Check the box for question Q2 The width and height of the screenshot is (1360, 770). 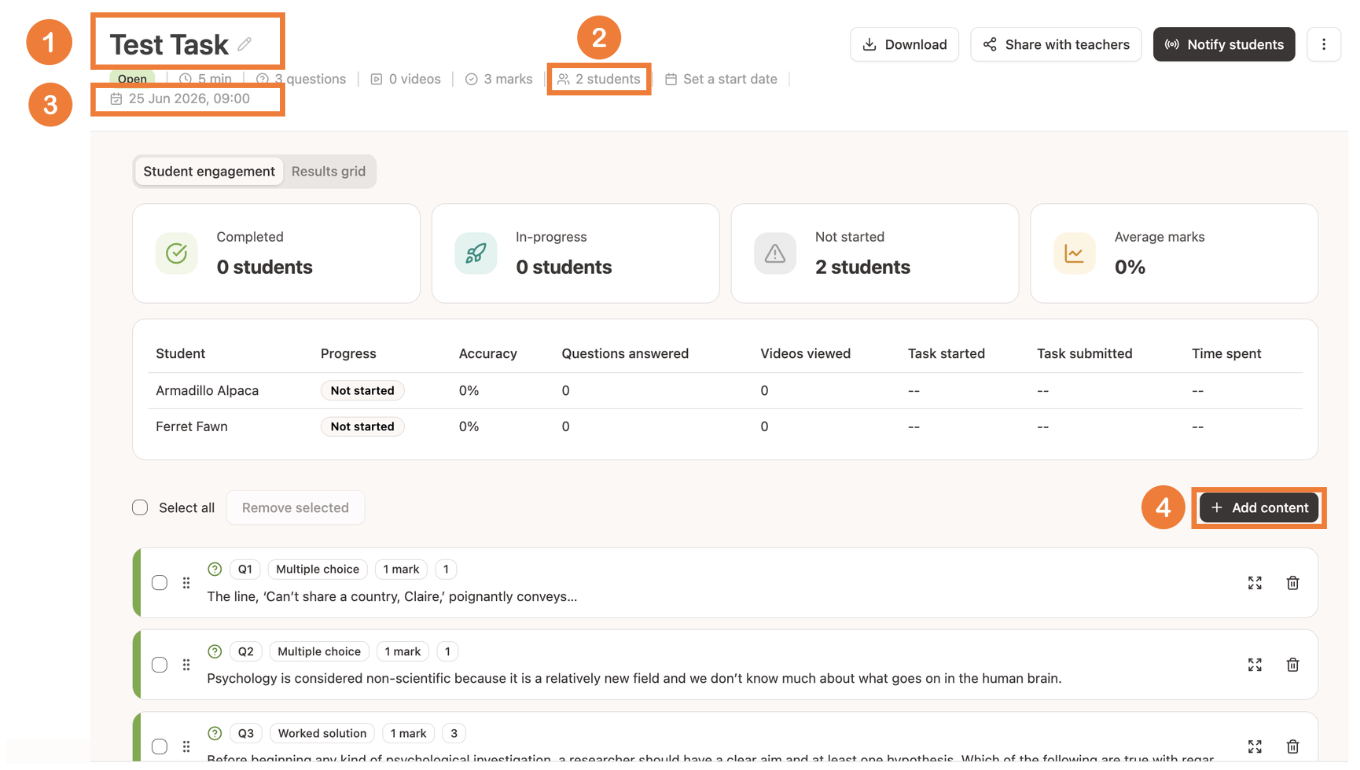coord(159,665)
